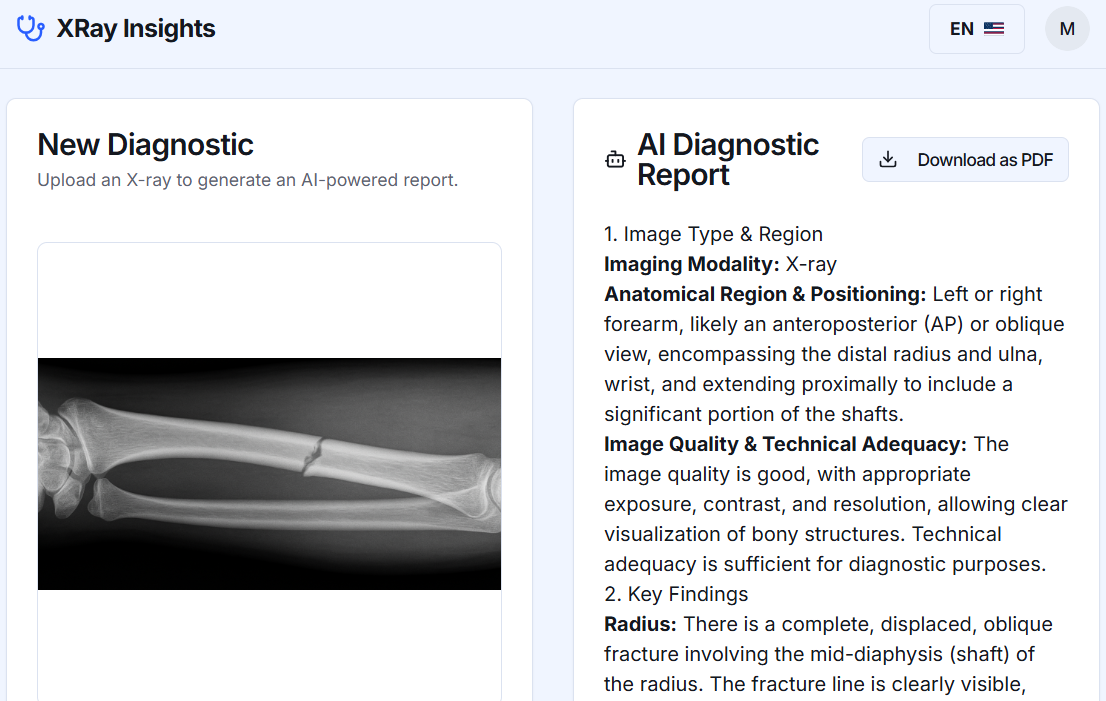Click the download arrow icon in the PDF button
Viewport: 1106px width, 701px height.
coord(888,159)
